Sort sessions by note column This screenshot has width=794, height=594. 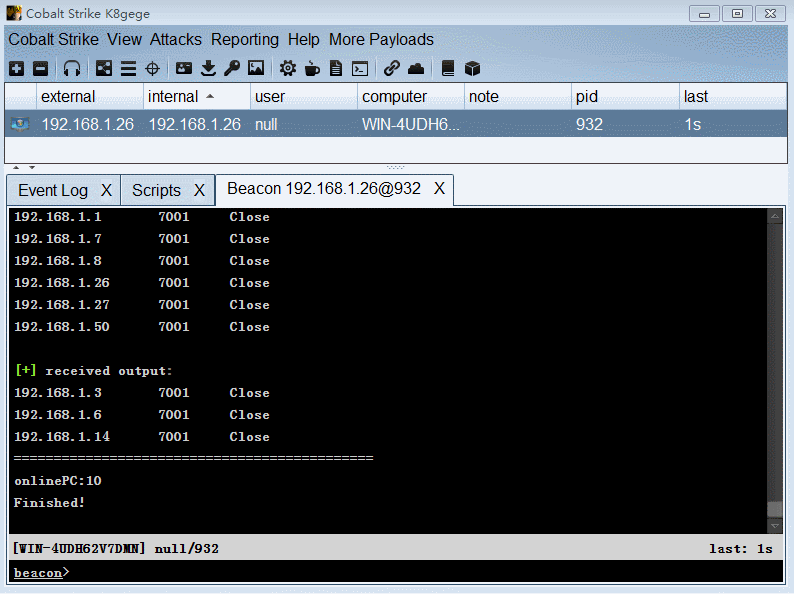tap(518, 96)
